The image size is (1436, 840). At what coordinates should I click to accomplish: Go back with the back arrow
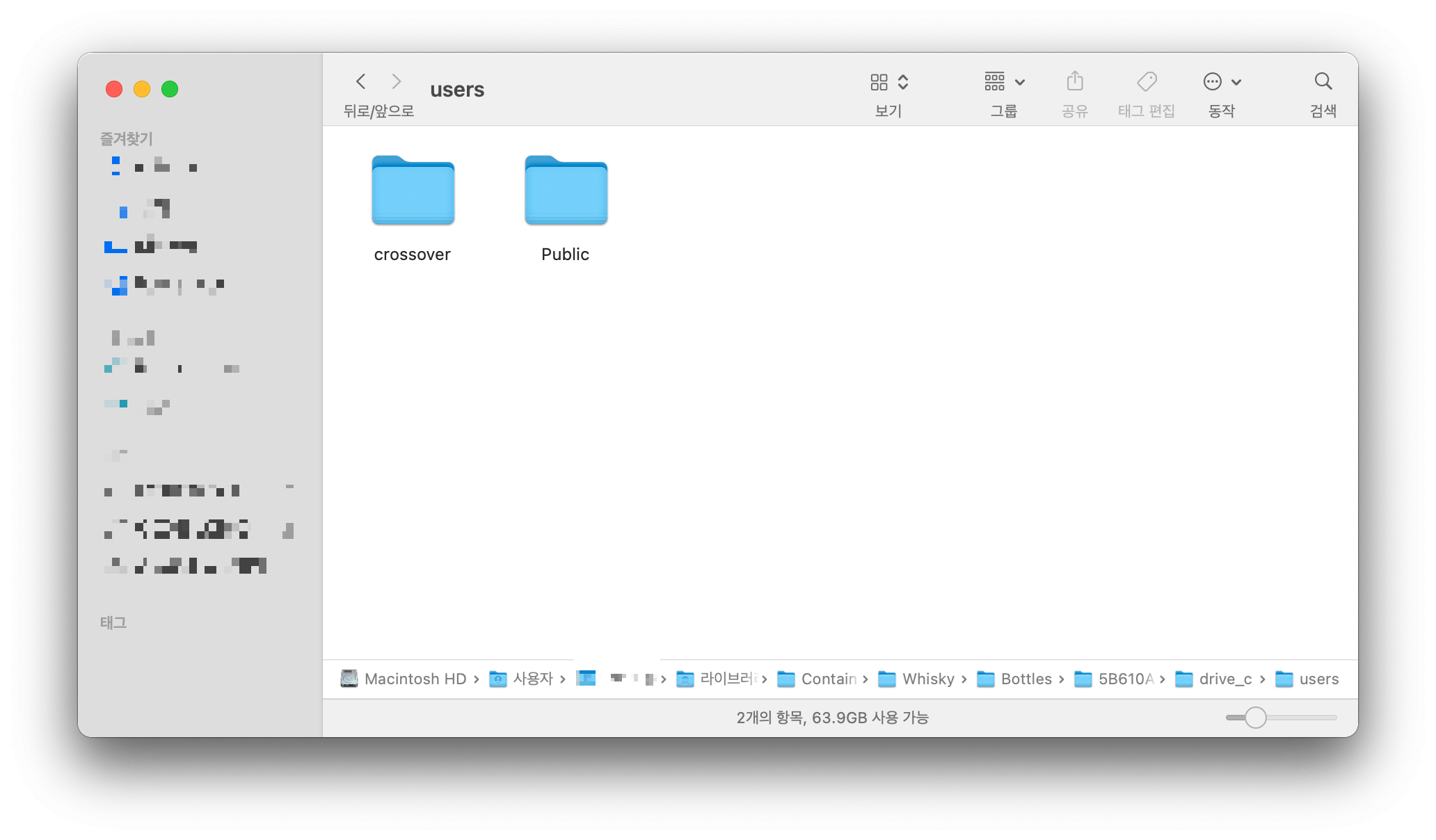[x=360, y=81]
